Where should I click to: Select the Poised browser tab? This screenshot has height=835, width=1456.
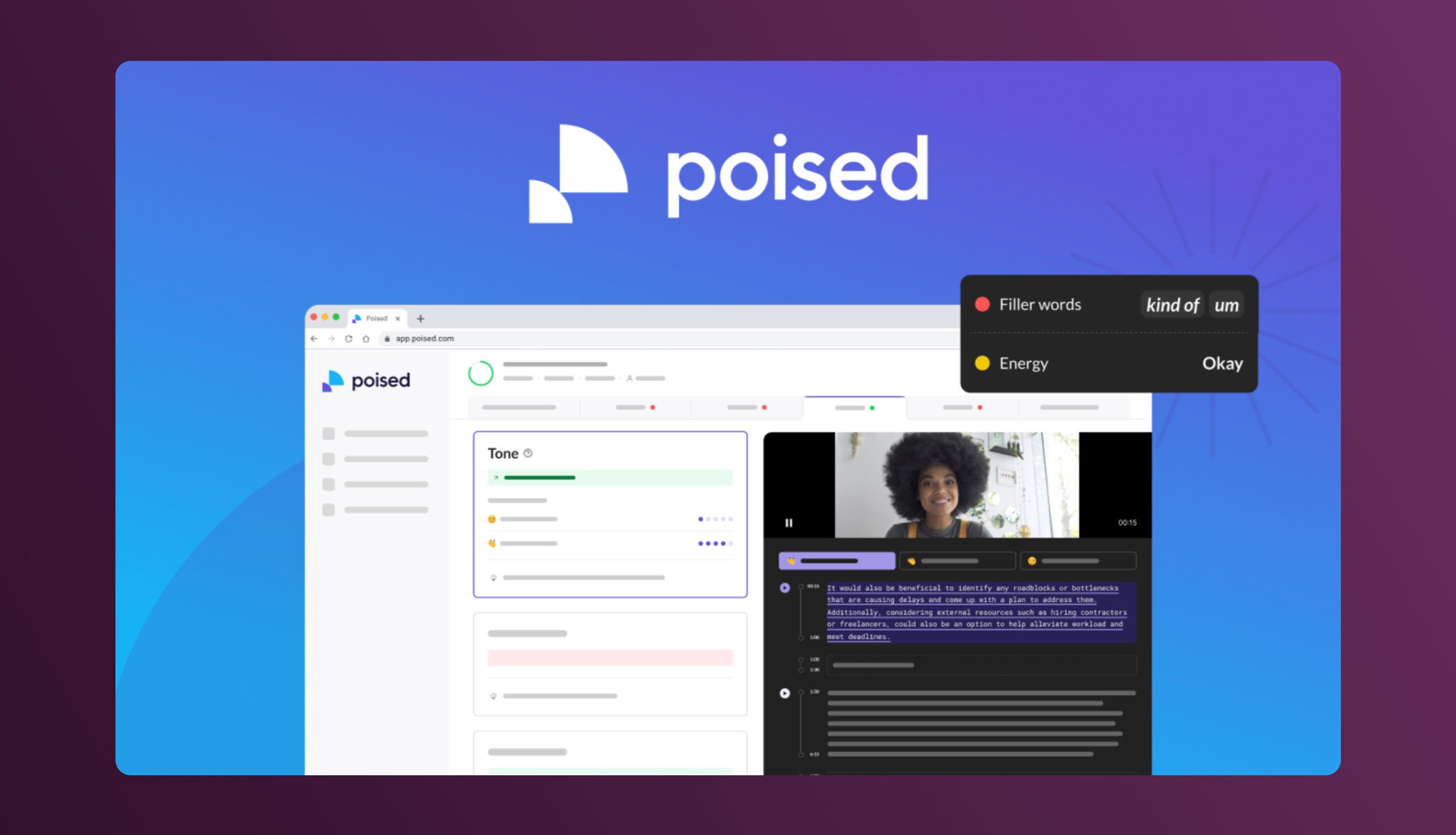(x=378, y=319)
